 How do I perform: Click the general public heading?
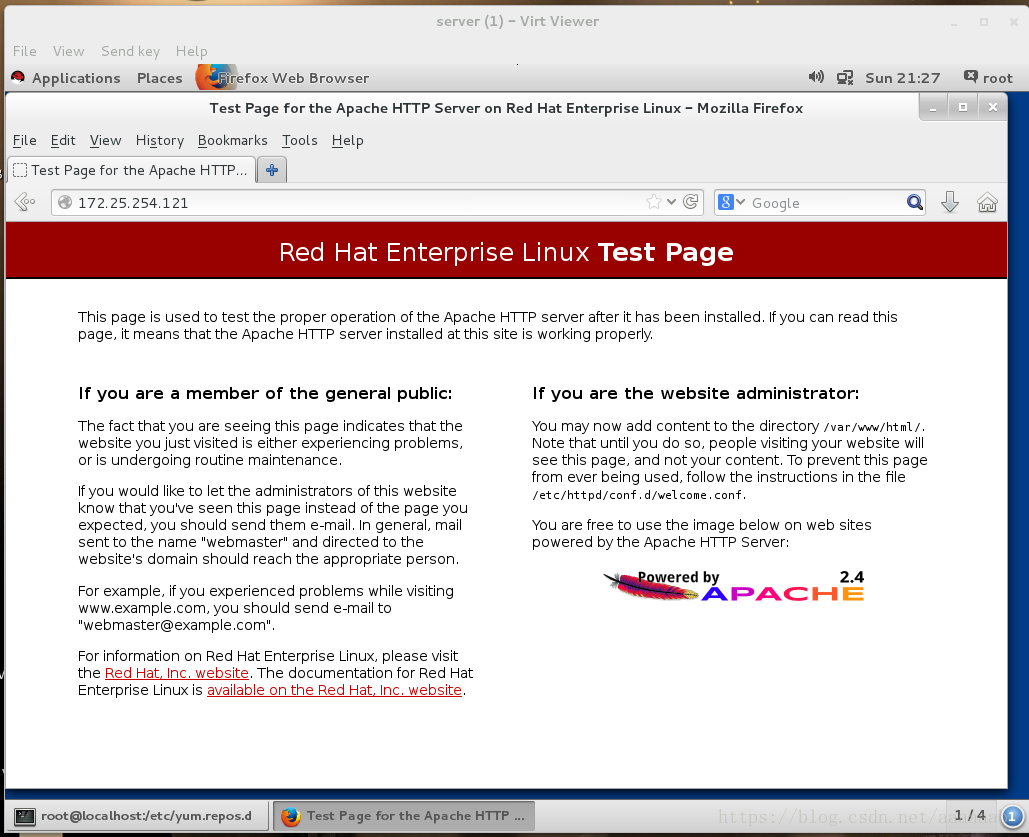click(x=265, y=393)
